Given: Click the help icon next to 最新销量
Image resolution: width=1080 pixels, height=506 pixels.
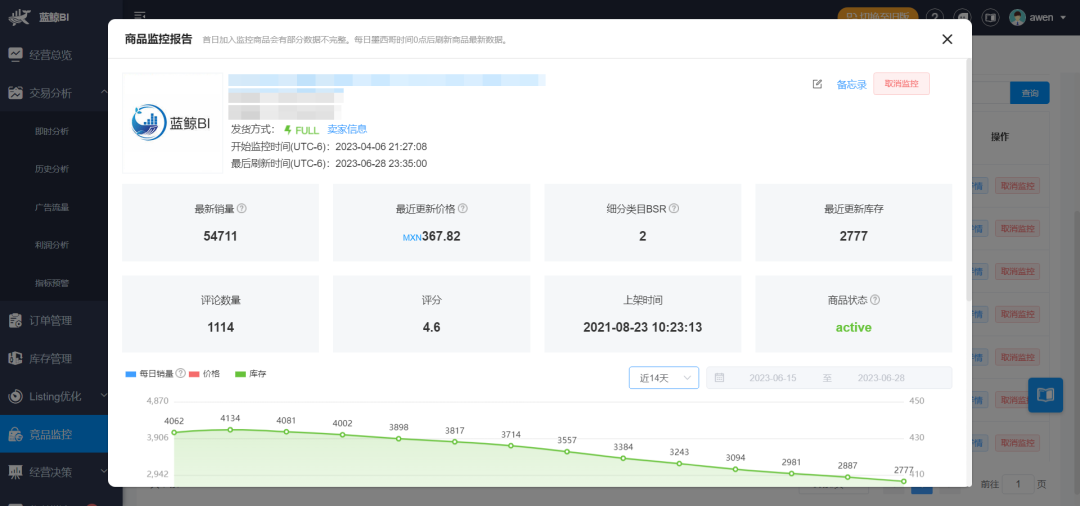Looking at the screenshot, I should pos(242,209).
